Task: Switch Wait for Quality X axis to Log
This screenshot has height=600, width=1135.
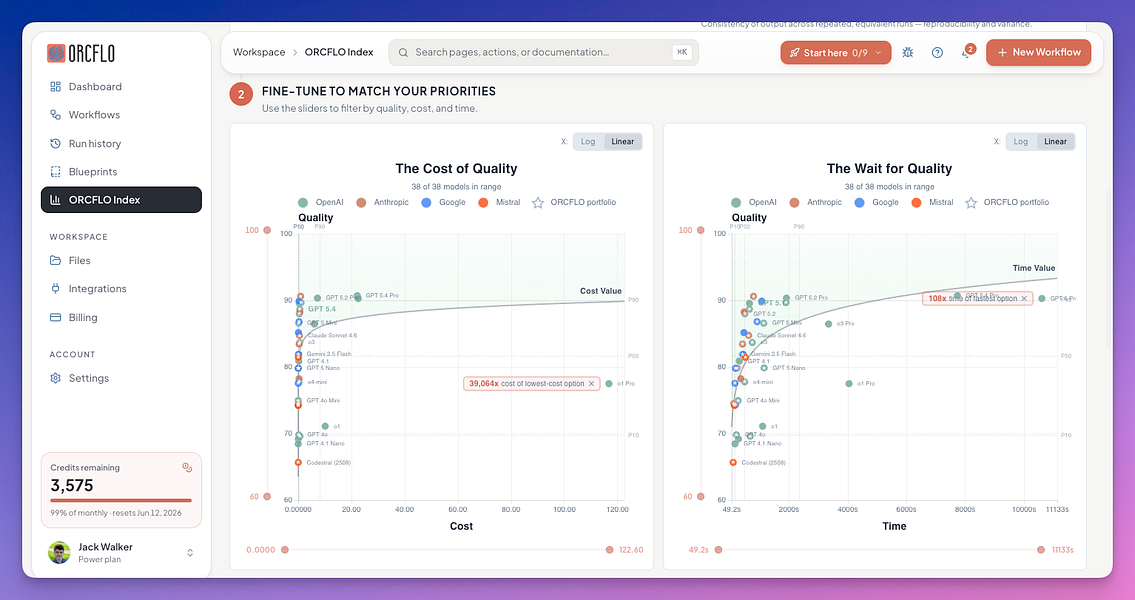Action: coord(1021,142)
